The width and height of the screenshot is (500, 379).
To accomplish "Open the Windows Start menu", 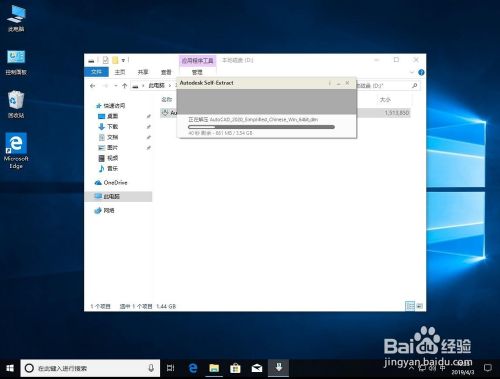I will 10,368.
